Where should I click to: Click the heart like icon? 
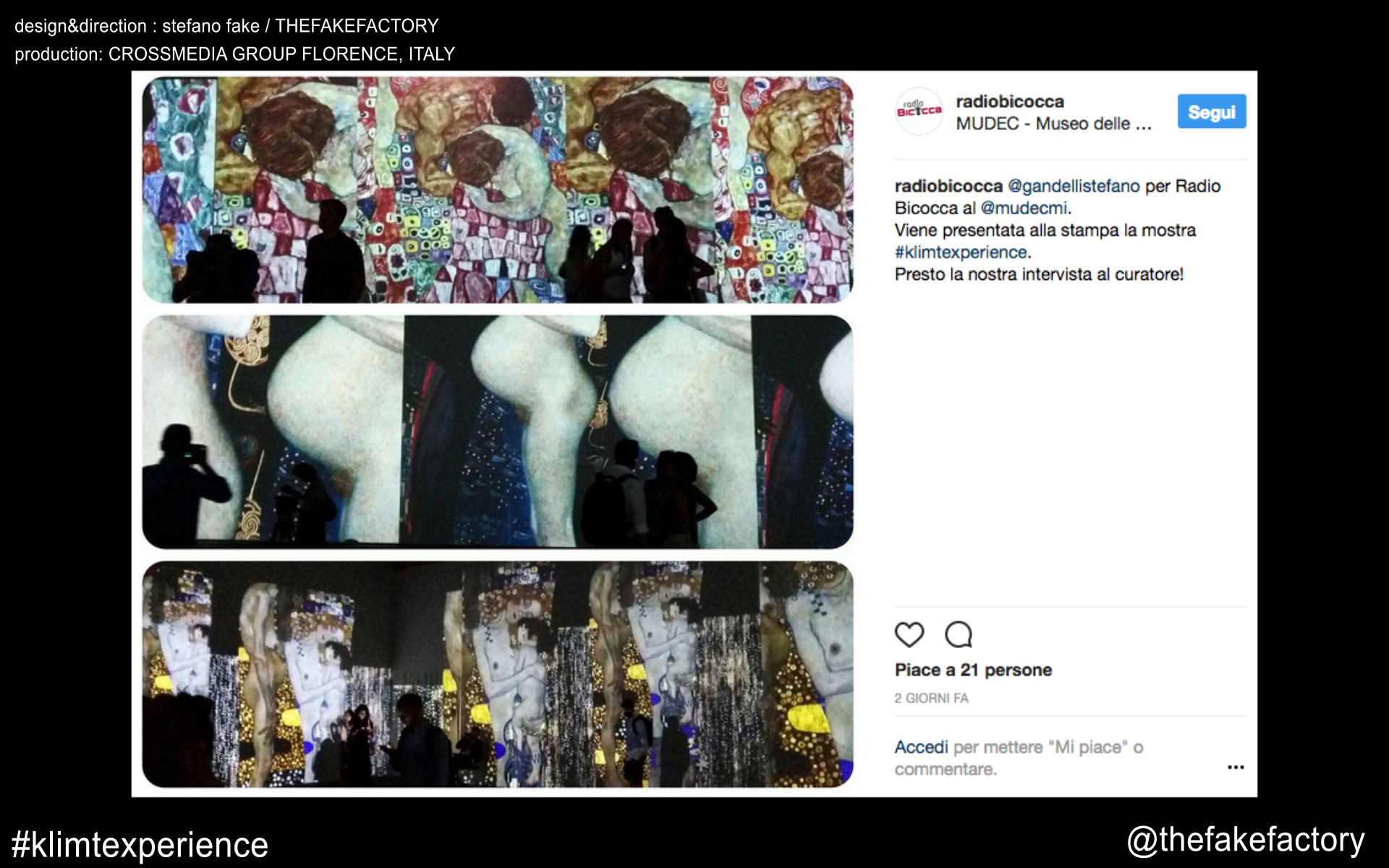click(x=909, y=634)
